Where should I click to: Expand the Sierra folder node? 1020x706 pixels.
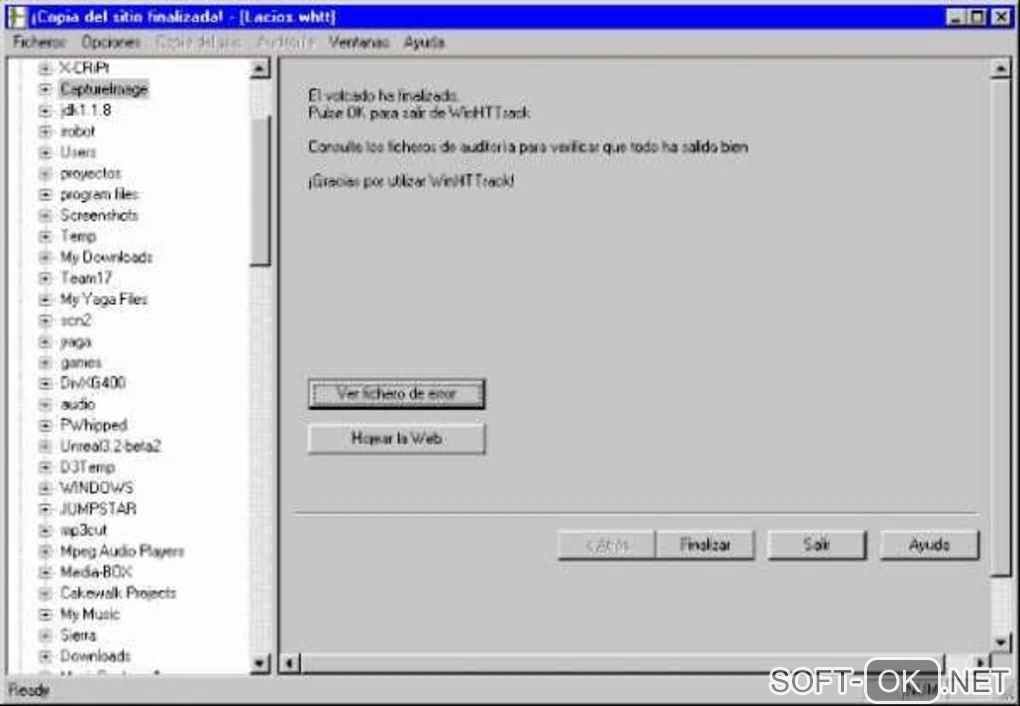(x=45, y=635)
